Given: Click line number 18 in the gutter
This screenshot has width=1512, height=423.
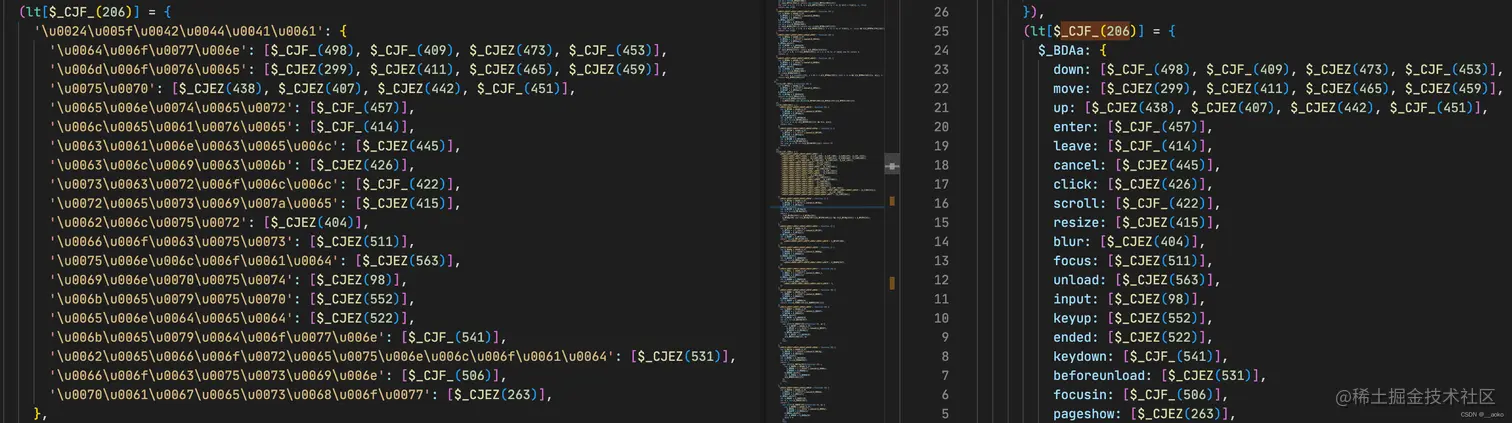Looking at the screenshot, I should click(940, 165).
